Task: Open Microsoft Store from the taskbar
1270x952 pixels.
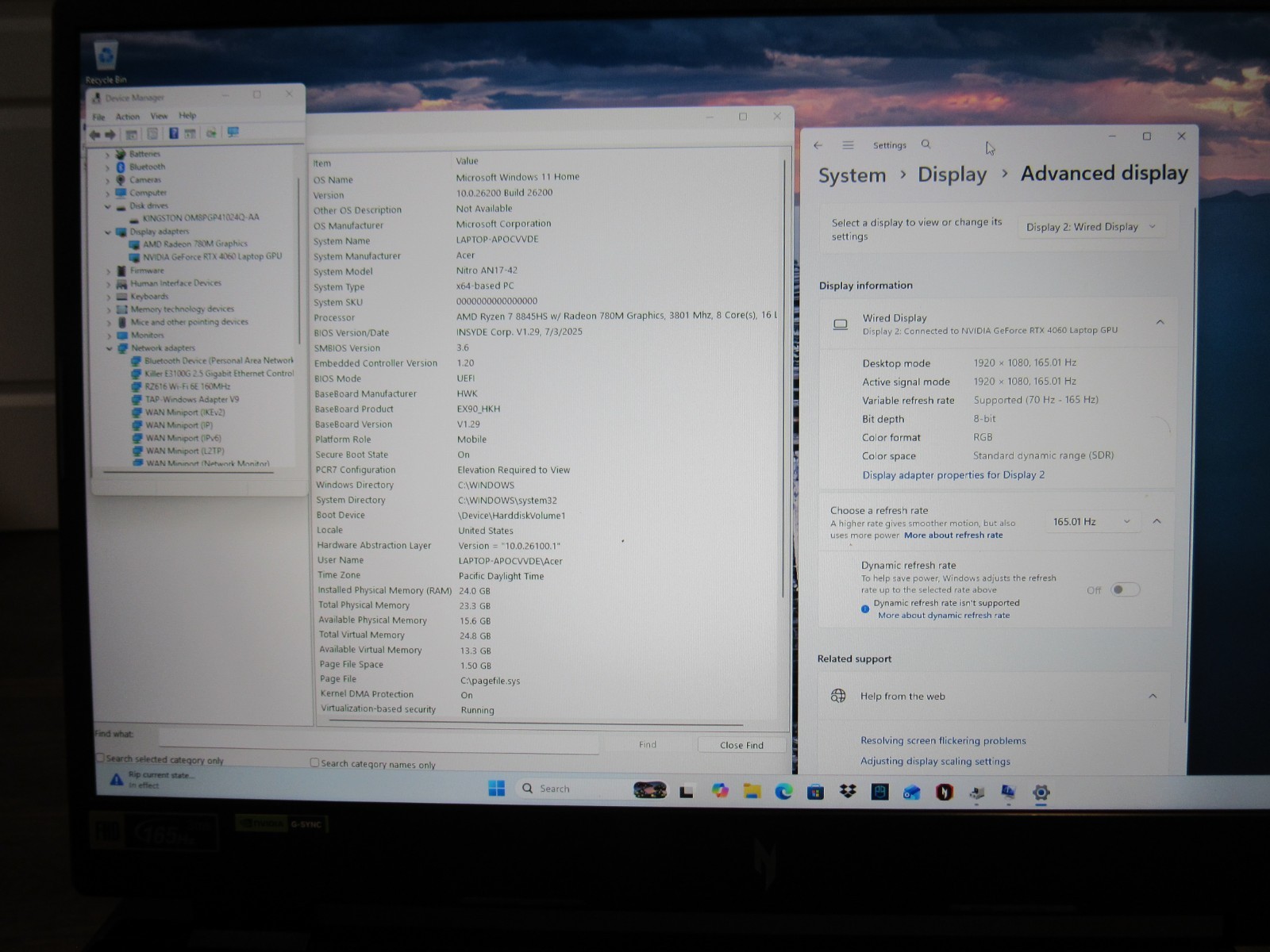Action: tap(815, 792)
